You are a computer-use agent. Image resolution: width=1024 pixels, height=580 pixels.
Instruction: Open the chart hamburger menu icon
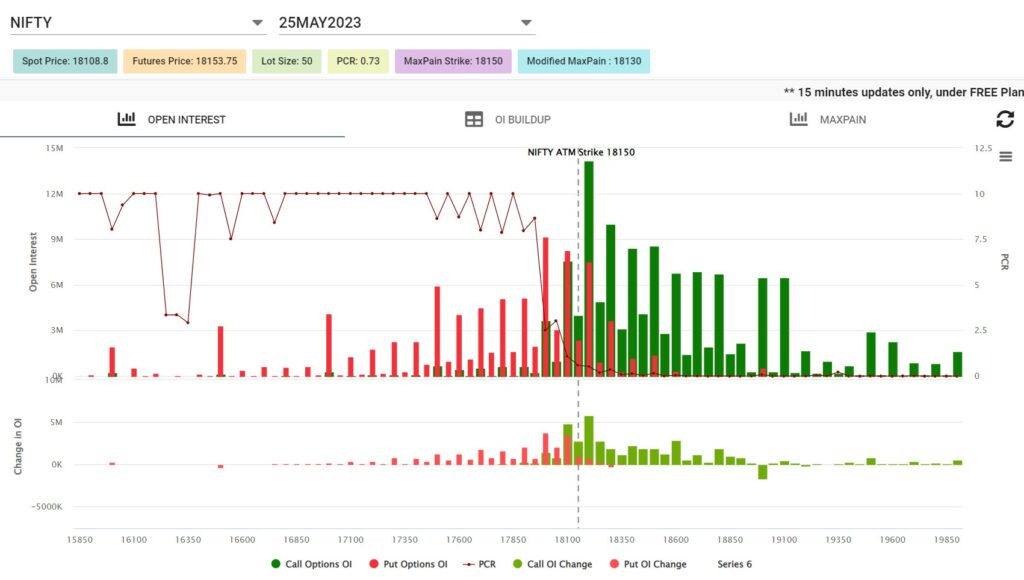click(x=1005, y=157)
